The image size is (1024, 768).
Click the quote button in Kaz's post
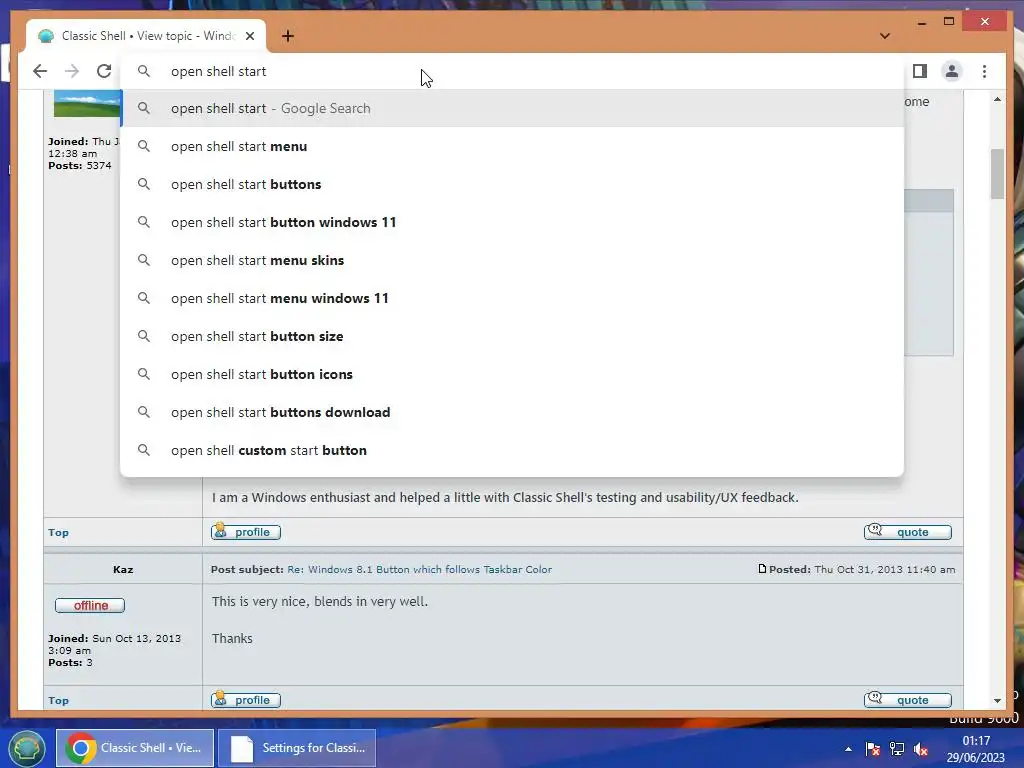[908, 699]
